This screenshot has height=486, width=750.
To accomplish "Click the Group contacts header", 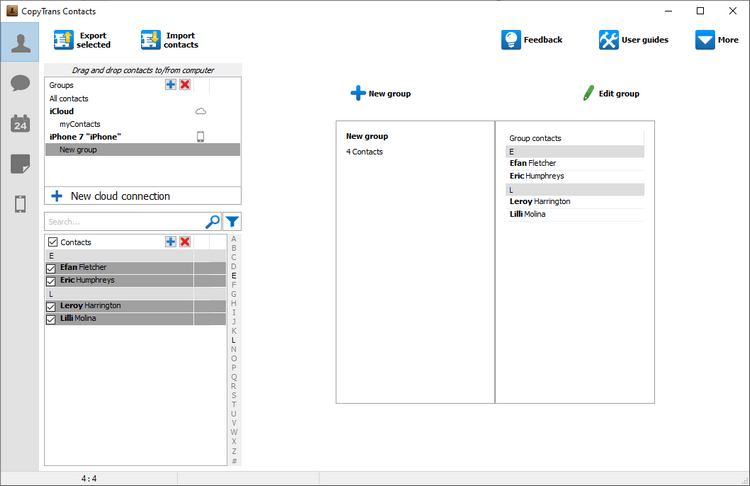I will coord(535,138).
